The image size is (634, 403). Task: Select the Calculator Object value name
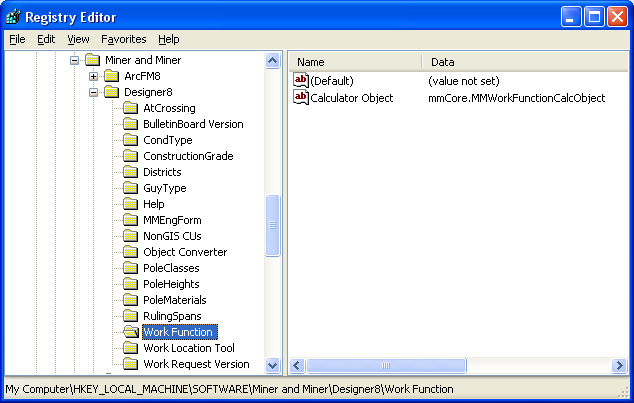coord(352,98)
